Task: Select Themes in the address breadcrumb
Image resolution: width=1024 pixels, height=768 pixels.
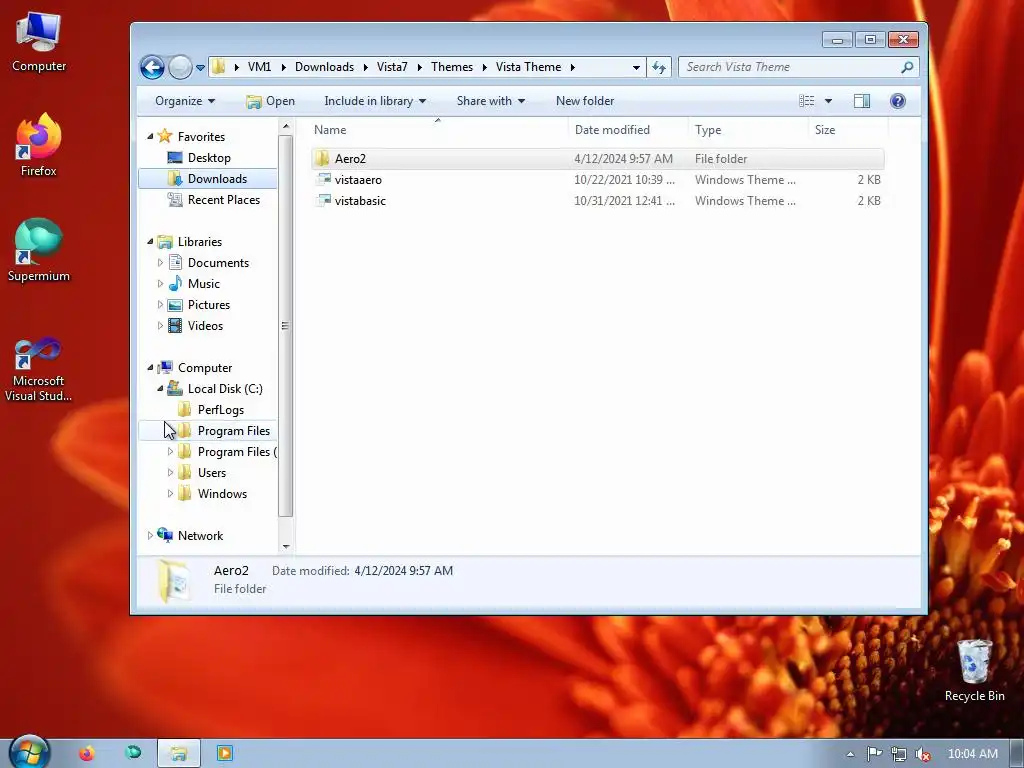Action: (452, 67)
